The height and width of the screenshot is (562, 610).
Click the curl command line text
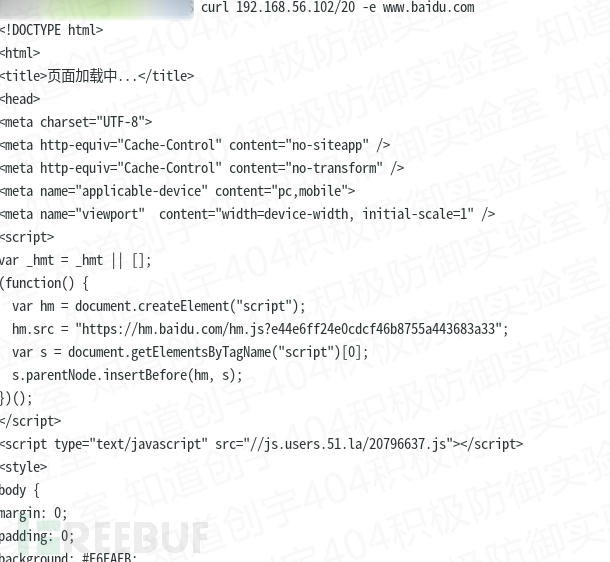tap(337, 7)
